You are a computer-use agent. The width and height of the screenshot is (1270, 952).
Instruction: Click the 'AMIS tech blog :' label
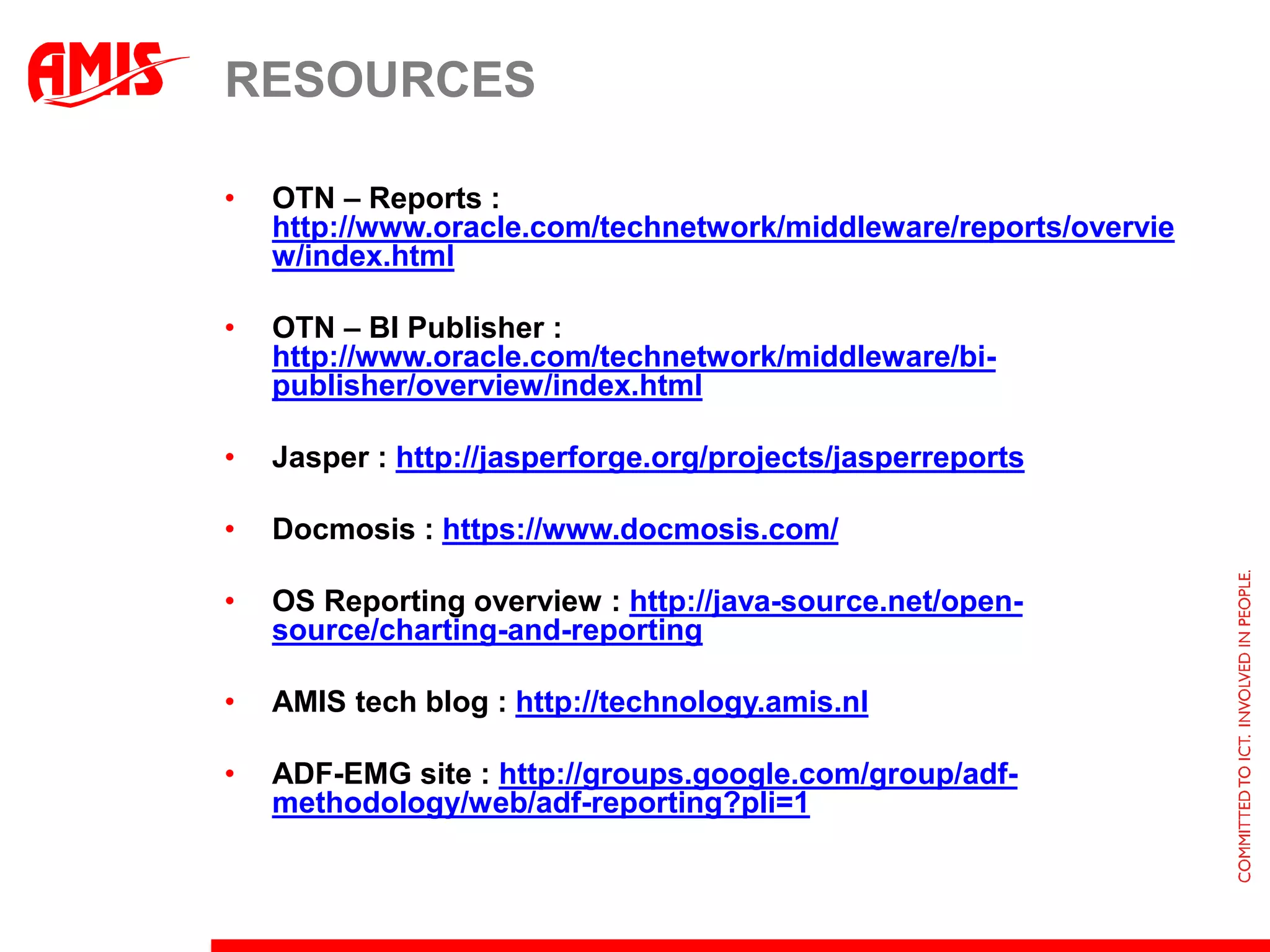coord(389,703)
